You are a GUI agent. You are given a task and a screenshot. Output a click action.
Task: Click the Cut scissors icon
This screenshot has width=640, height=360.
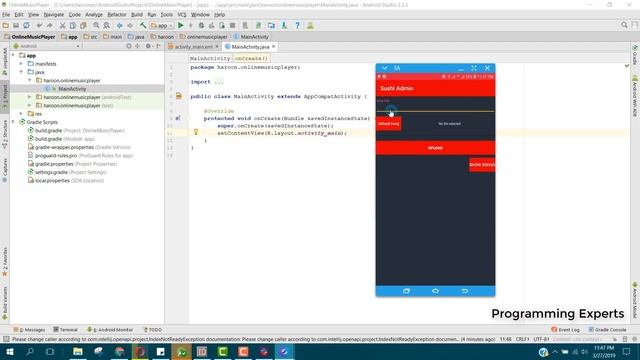[62, 25]
